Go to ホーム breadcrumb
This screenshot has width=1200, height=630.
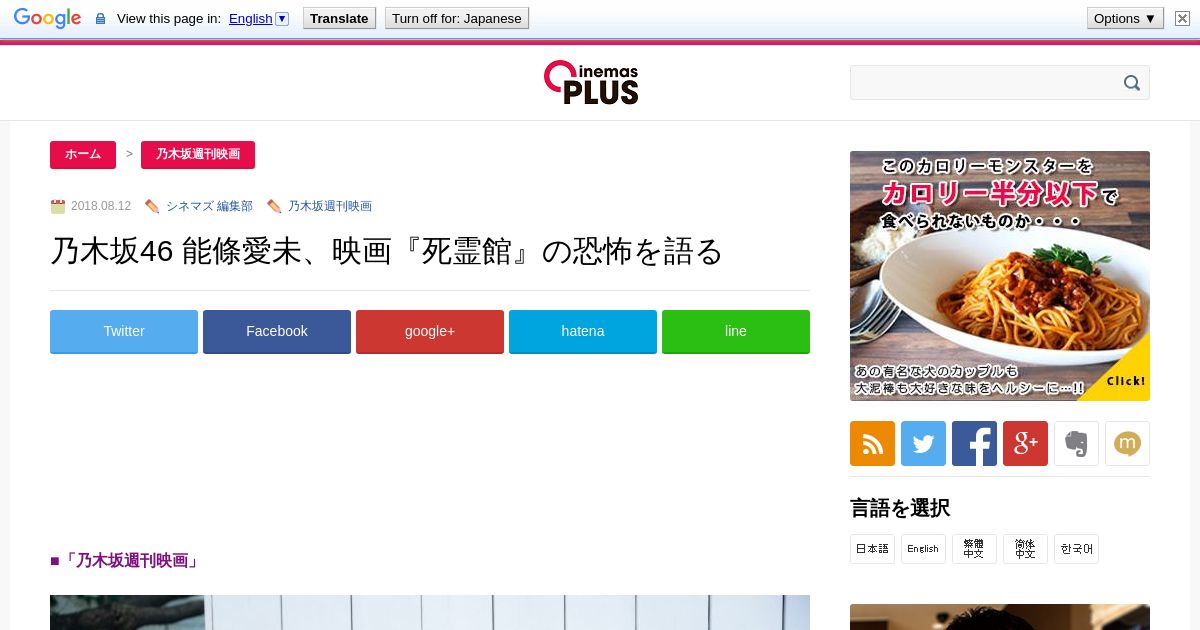pos(83,154)
